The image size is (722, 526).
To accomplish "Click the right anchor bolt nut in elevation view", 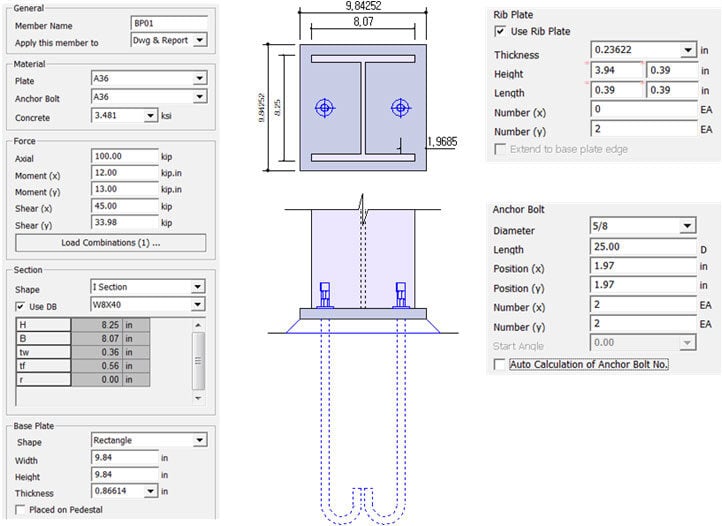I will (400, 293).
